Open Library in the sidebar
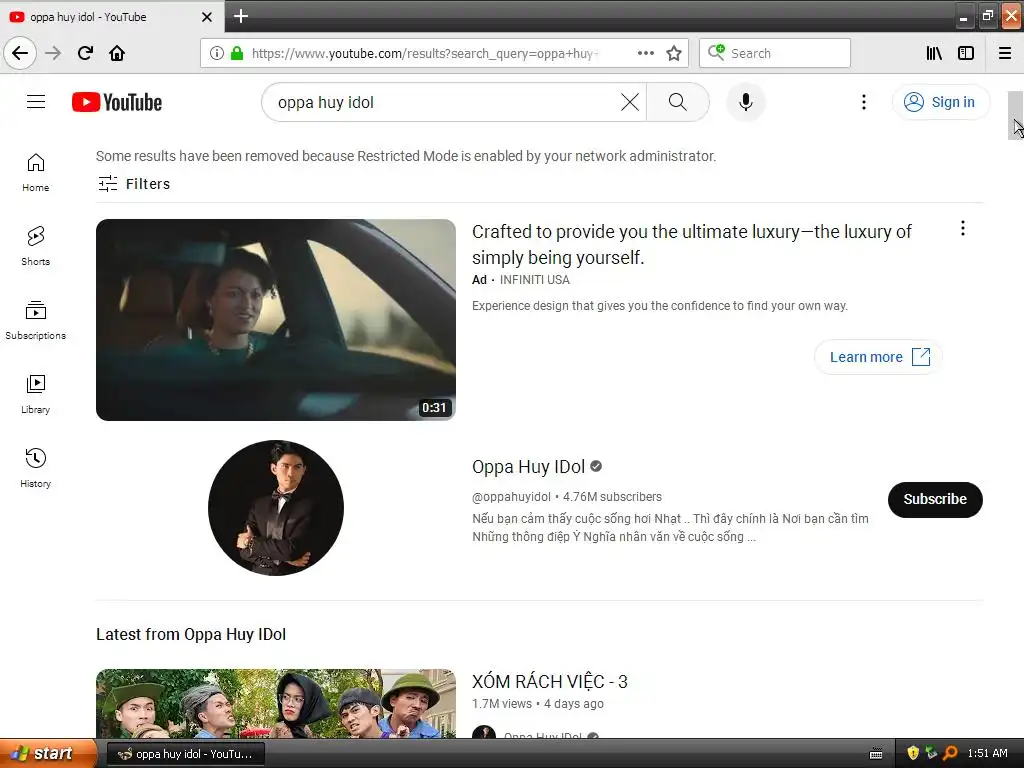Image resolution: width=1024 pixels, height=768 pixels. 35,394
